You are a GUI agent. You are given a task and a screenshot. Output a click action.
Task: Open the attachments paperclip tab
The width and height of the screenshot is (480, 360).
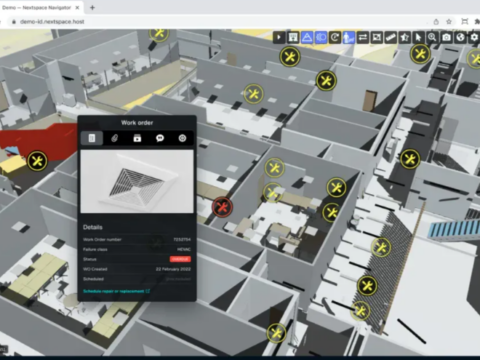tap(114, 138)
